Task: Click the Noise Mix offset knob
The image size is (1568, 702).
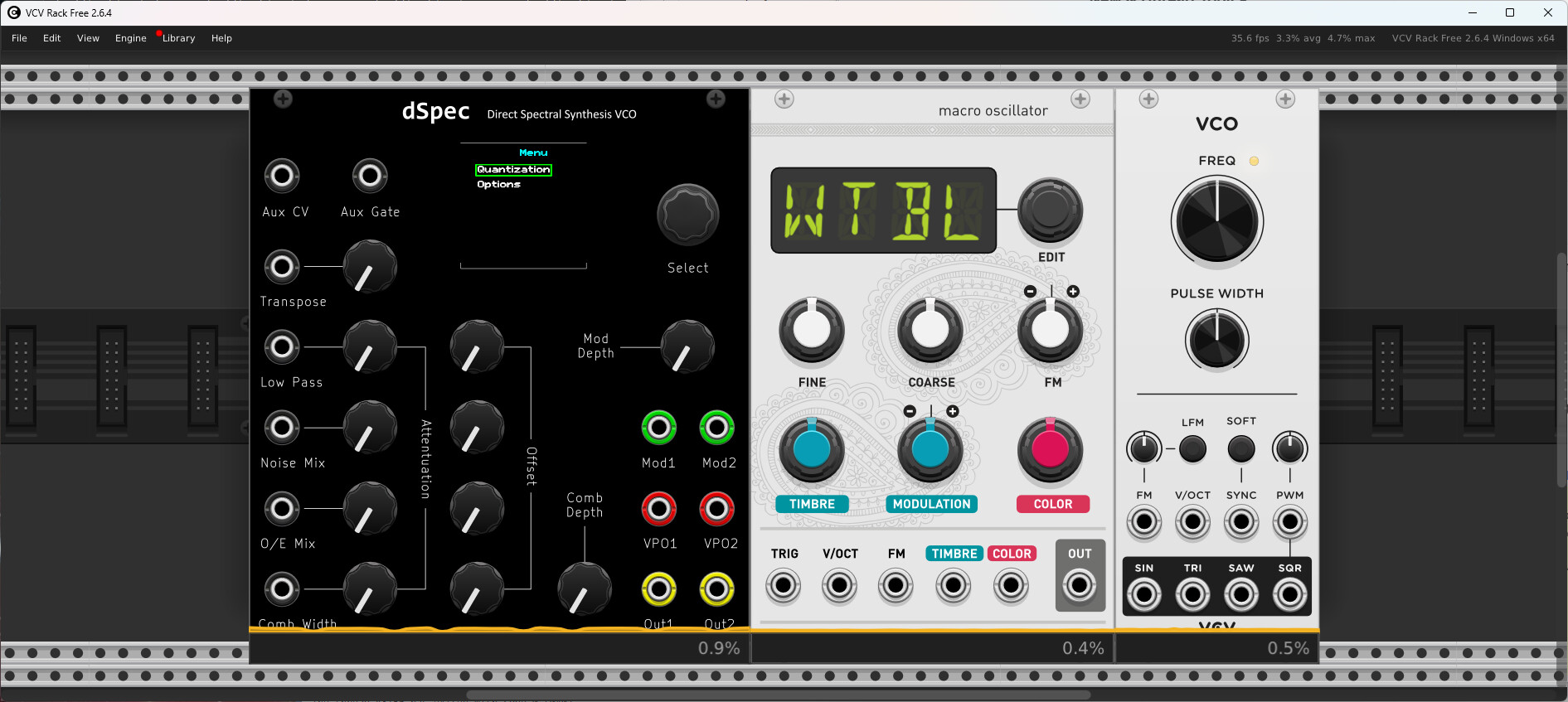Action: (477, 428)
